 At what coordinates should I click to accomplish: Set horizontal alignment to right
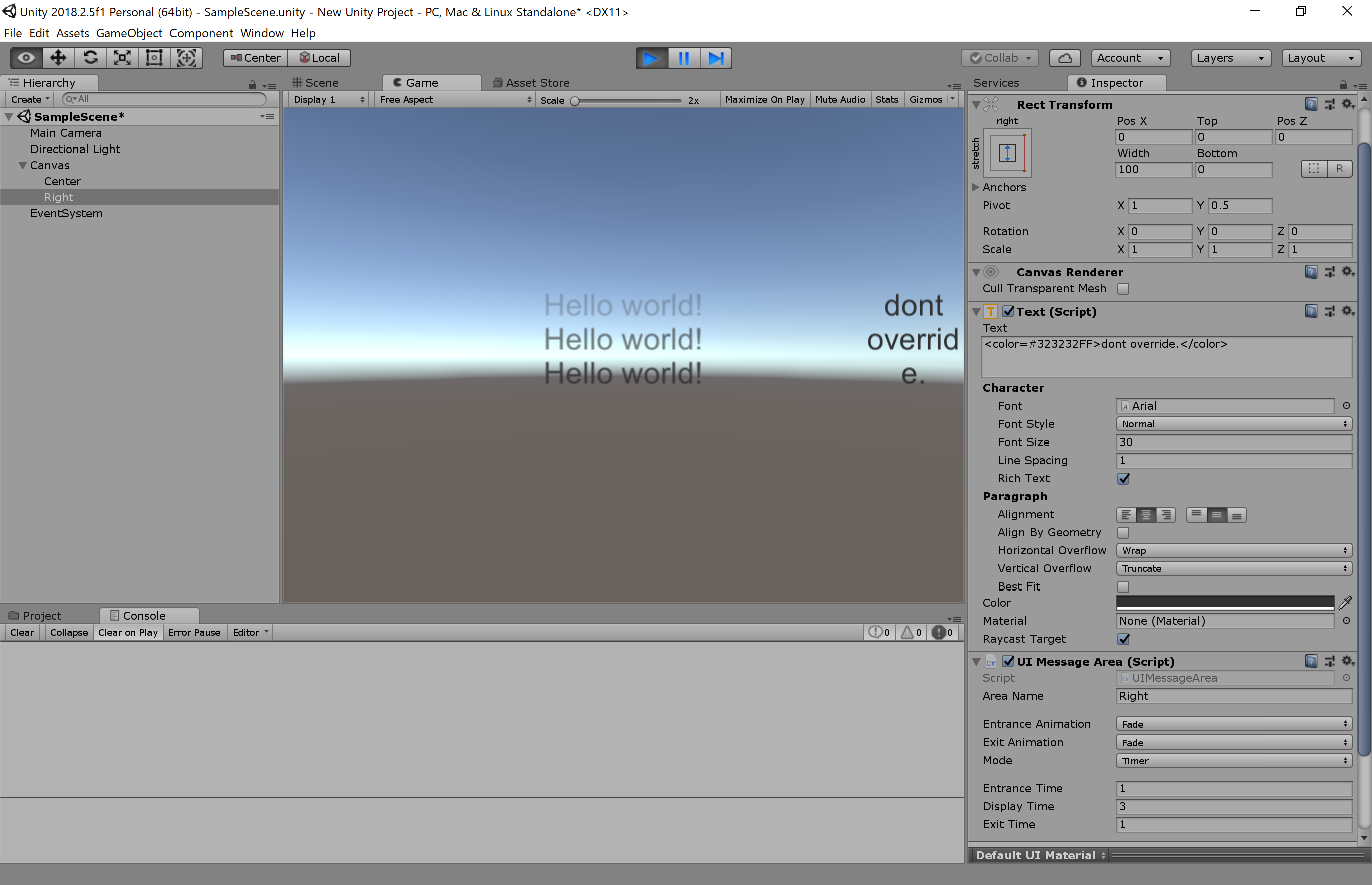(x=1166, y=514)
